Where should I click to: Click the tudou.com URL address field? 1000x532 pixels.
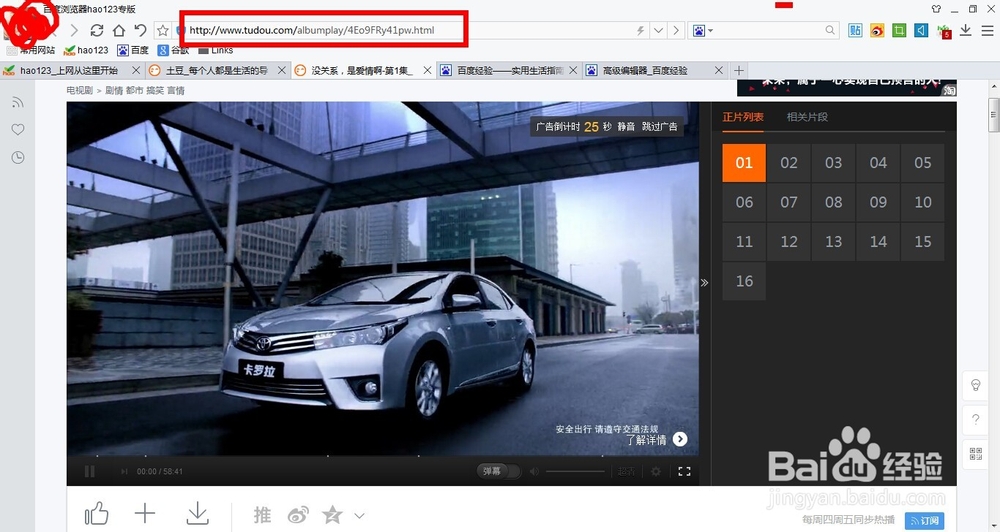tap(408, 30)
